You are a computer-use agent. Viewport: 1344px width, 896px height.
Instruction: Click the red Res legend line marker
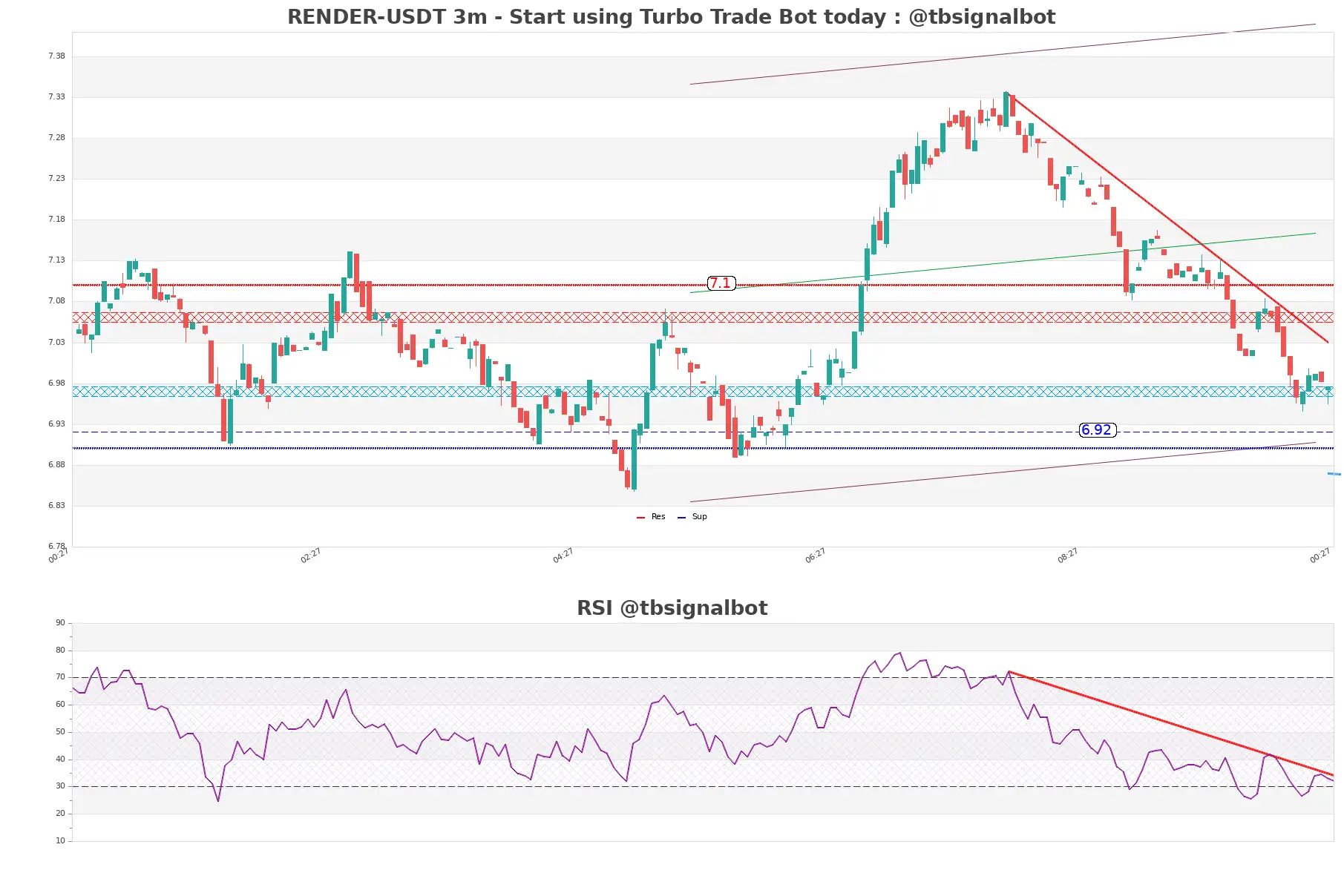[x=640, y=518]
